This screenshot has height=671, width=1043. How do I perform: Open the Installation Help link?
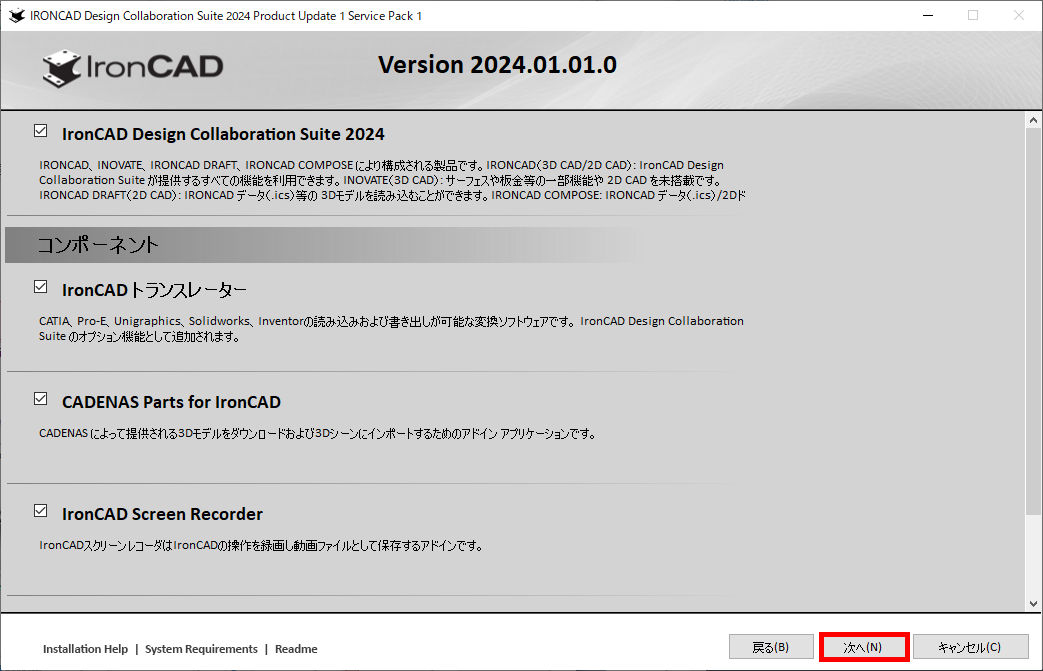tap(85, 649)
